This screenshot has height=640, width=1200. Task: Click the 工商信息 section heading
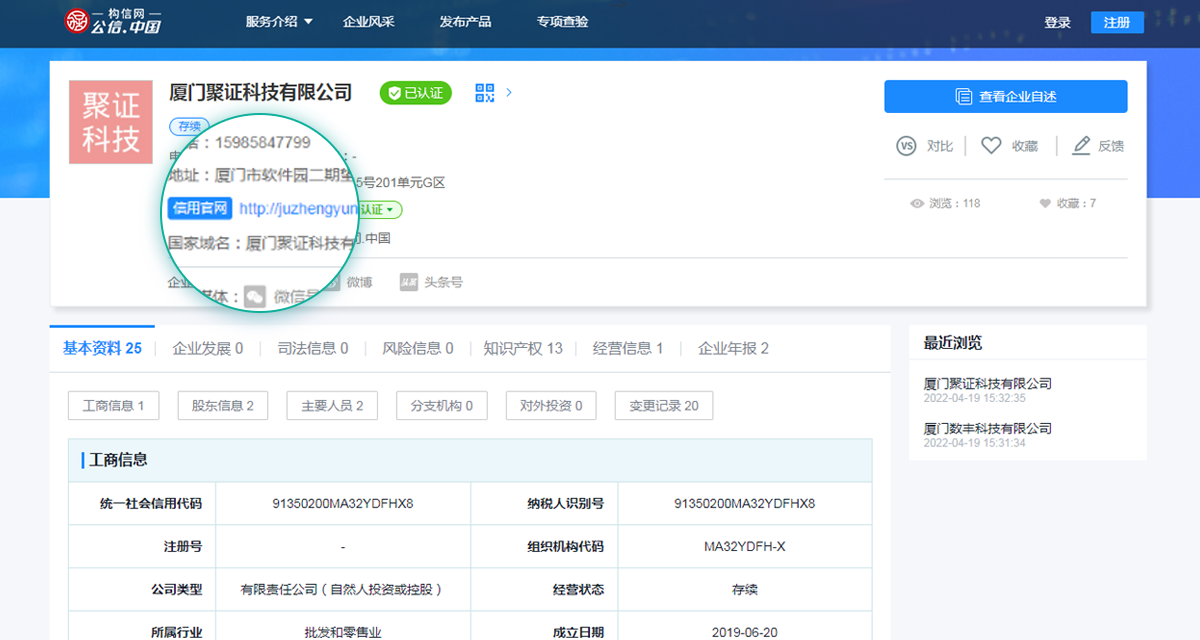pos(118,460)
